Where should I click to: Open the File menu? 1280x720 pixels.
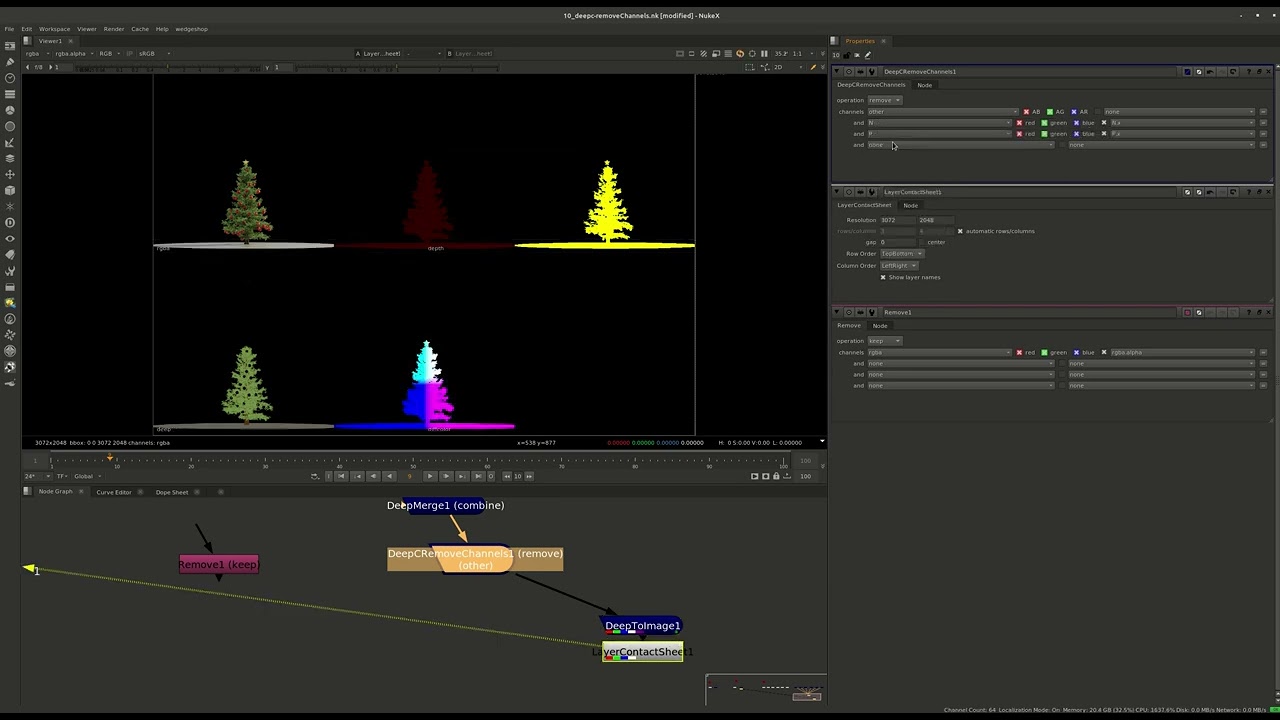click(x=9, y=29)
